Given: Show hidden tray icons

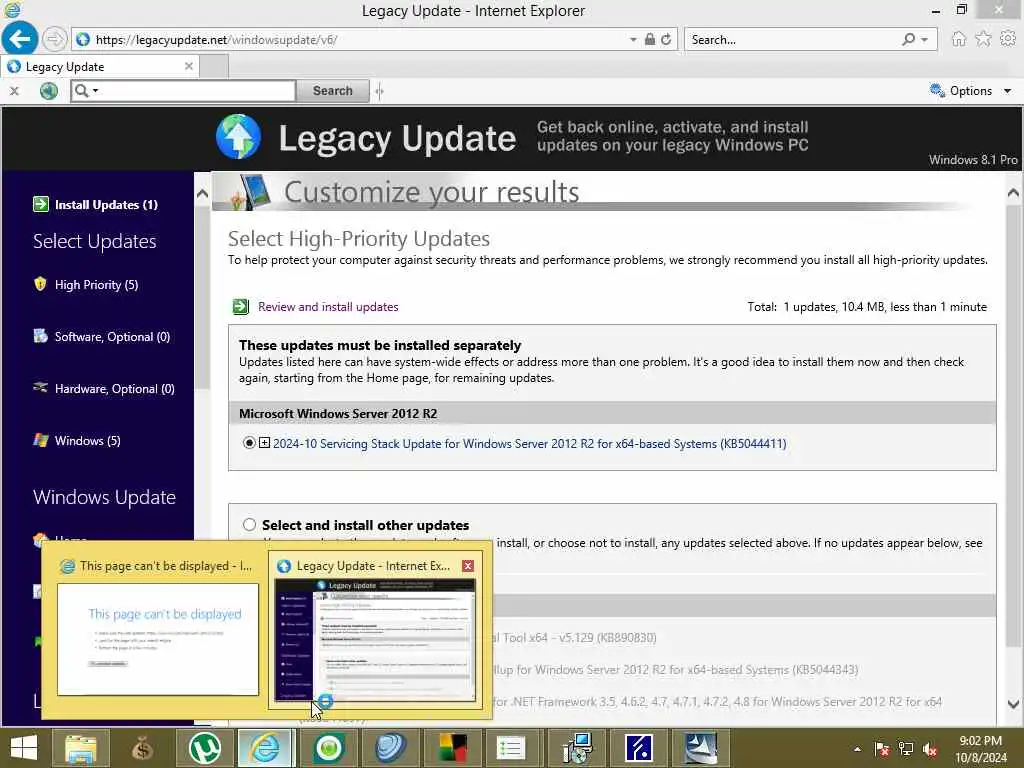Looking at the screenshot, I should tap(857, 749).
